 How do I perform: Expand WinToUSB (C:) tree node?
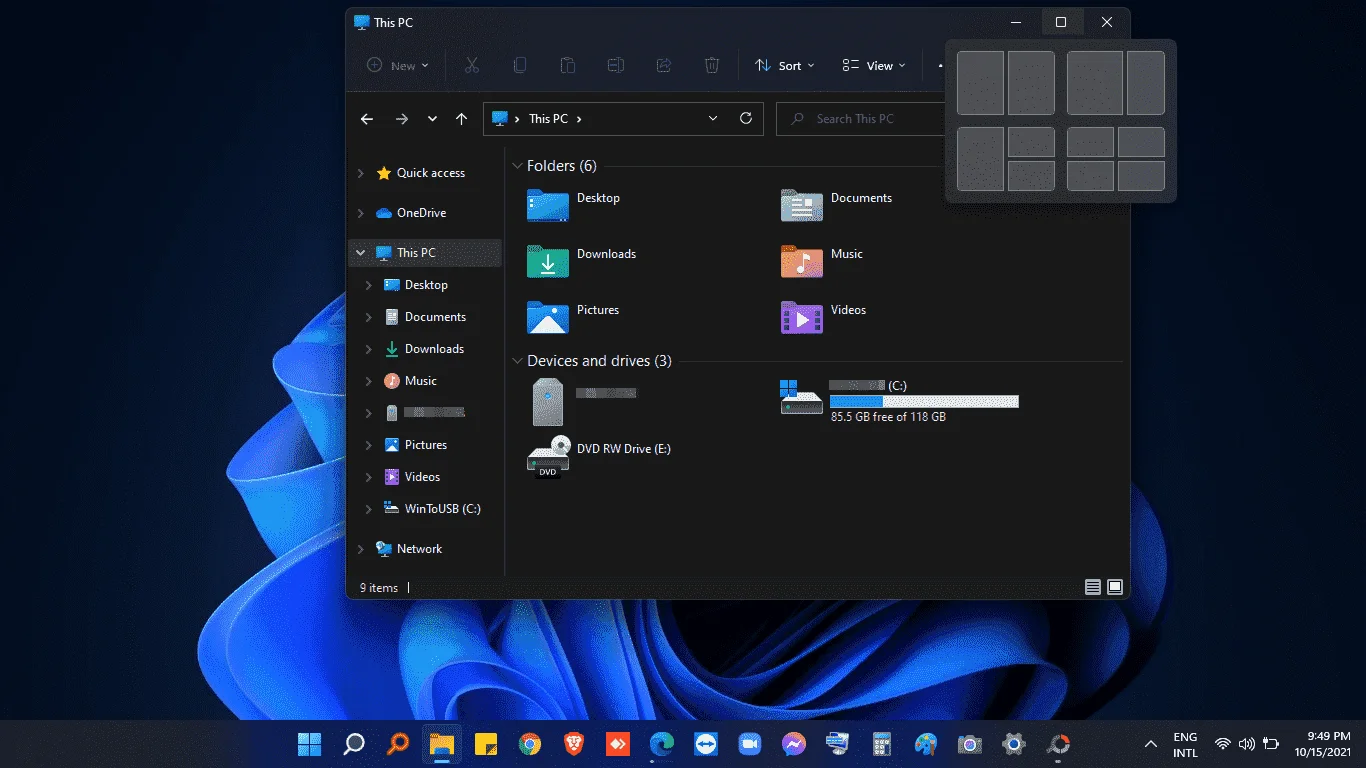(369, 509)
